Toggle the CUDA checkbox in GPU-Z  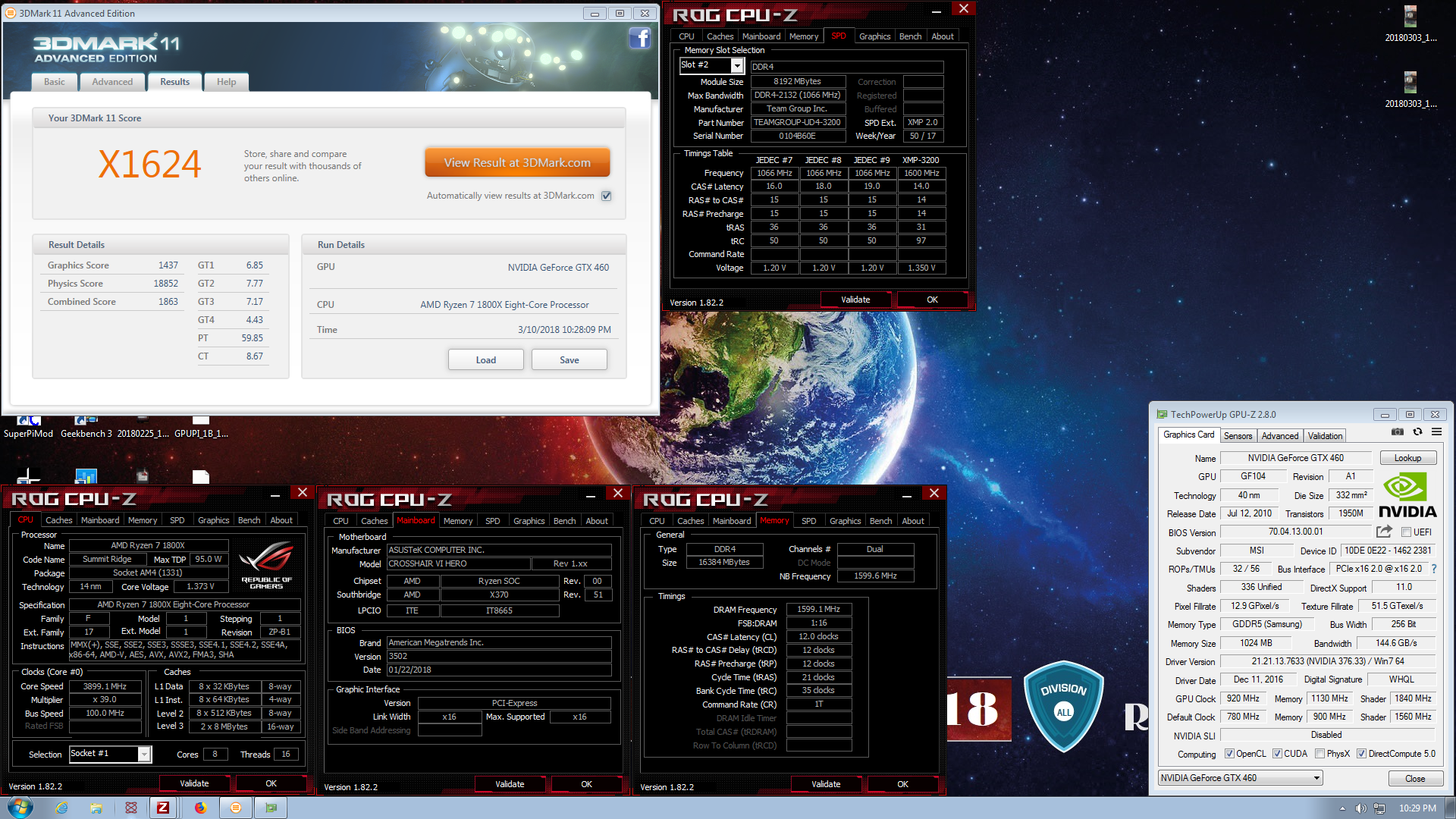click(x=1277, y=754)
